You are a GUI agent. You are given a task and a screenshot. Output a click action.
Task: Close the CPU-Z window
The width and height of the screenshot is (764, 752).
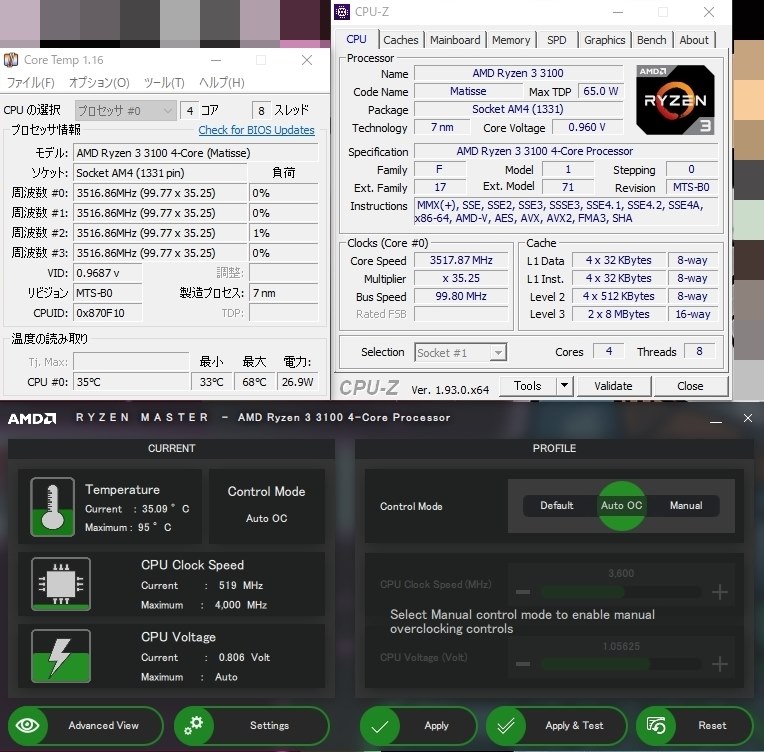(709, 12)
